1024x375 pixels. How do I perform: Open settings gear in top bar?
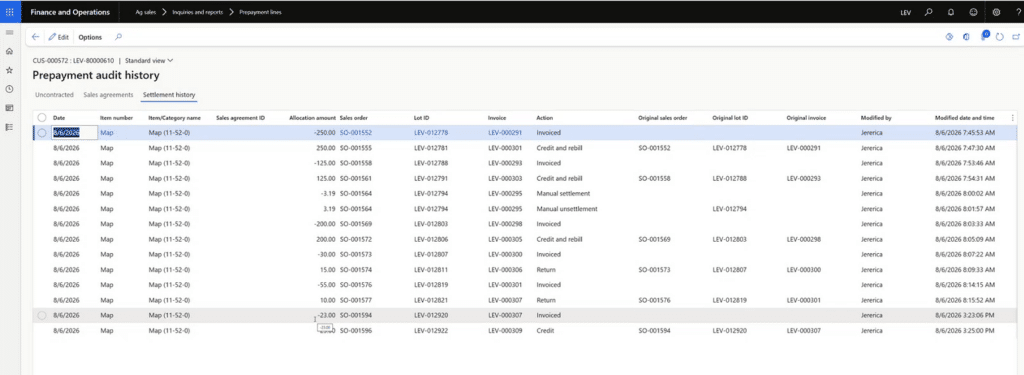996,12
